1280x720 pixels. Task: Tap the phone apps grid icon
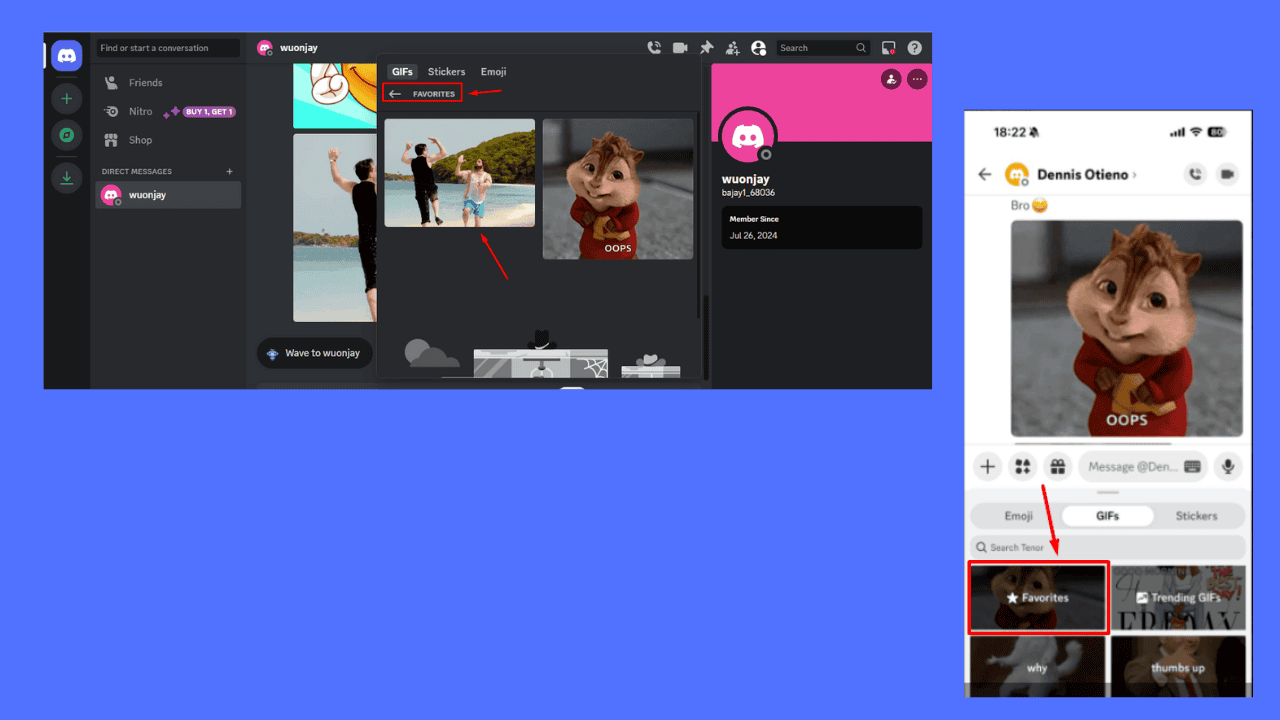1022,466
